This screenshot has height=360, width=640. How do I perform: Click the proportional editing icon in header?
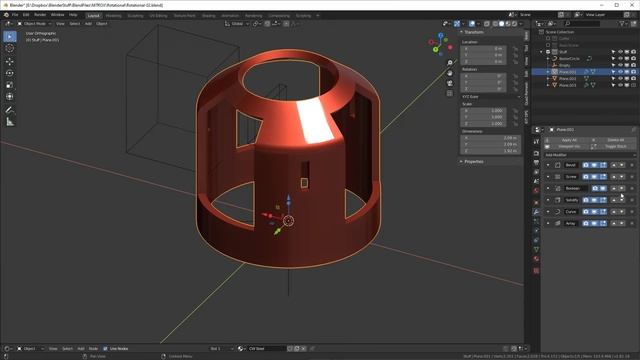point(286,24)
